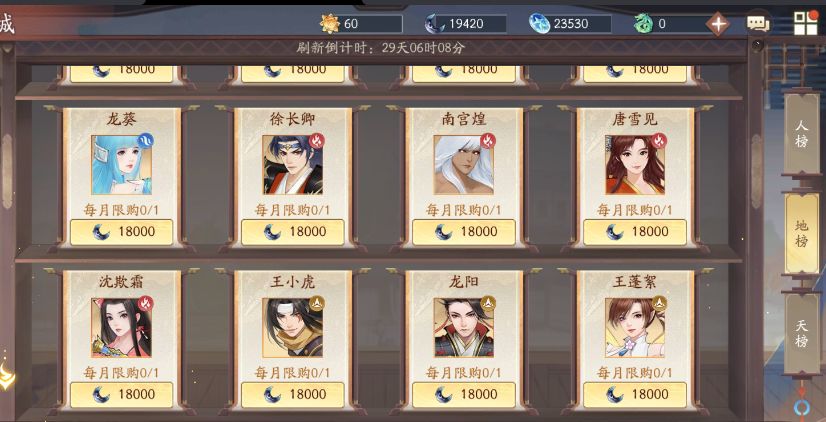Switch to the 地榜 tab
The height and width of the screenshot is (422, 826).
(x=801, y=233)
